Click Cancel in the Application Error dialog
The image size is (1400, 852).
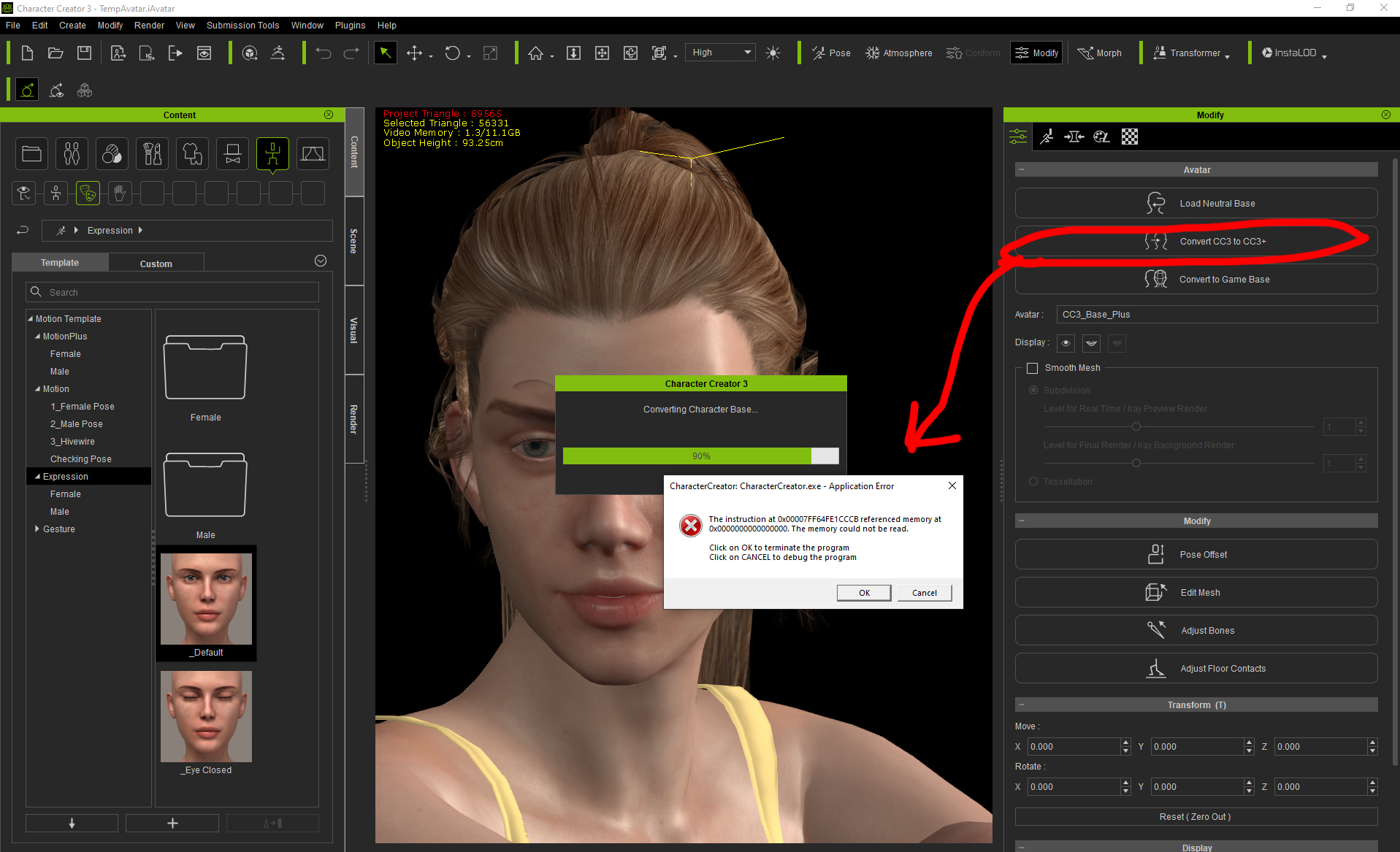pos(925,593)
